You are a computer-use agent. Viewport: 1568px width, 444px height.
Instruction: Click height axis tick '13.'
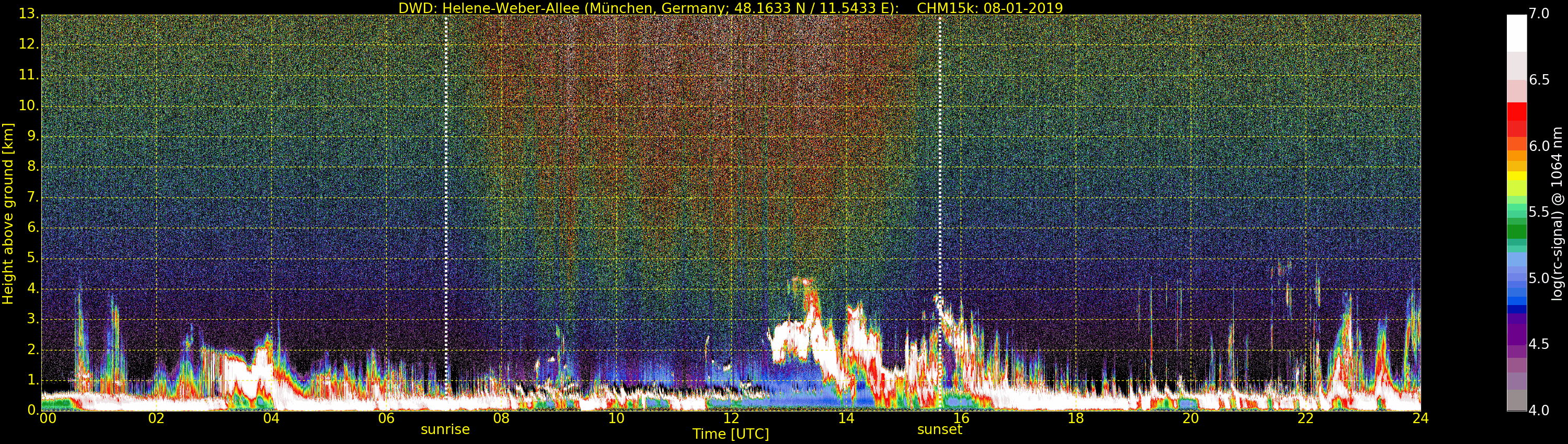(x=29, y=14)
